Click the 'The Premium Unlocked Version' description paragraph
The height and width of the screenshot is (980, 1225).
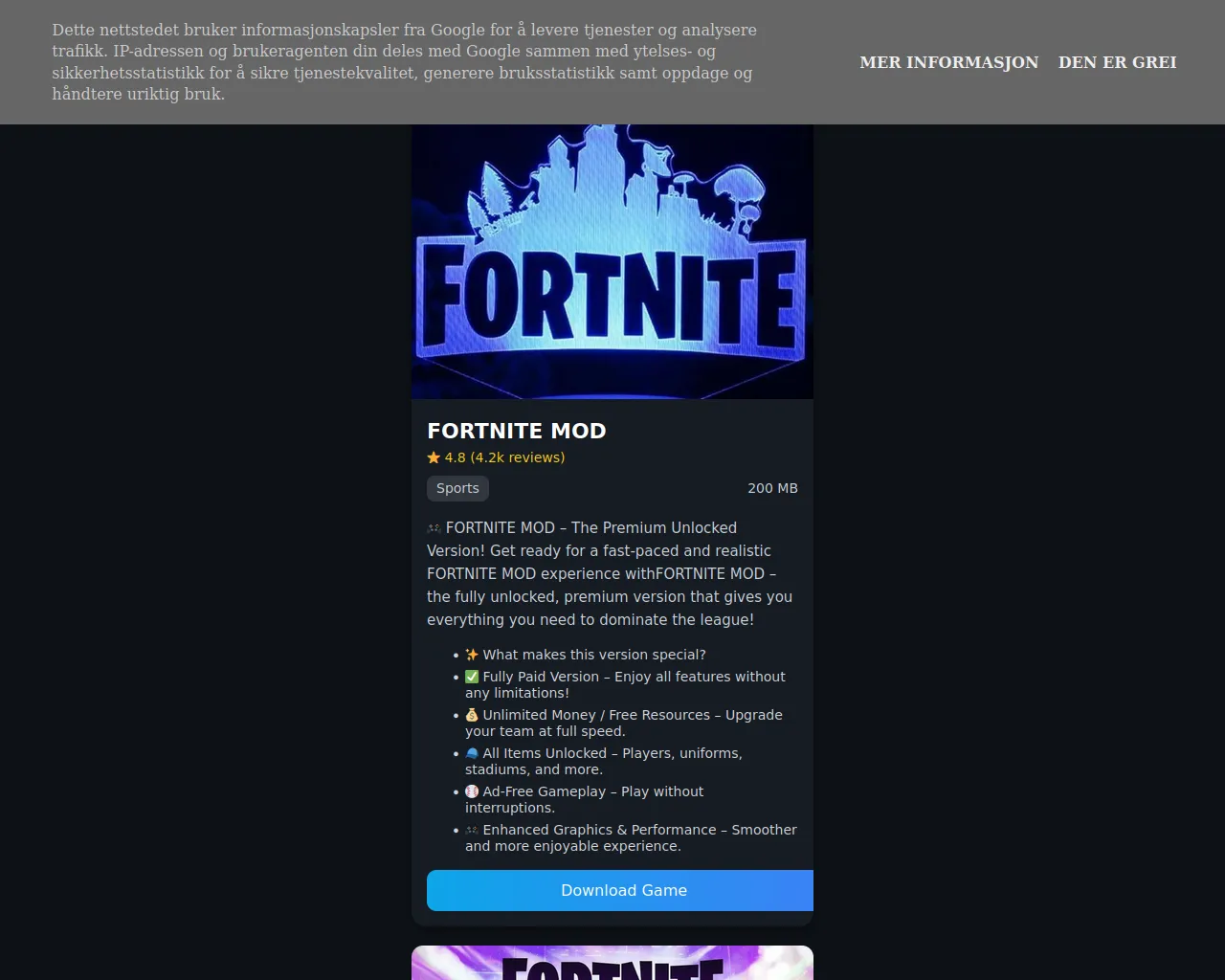pos(611,573)
